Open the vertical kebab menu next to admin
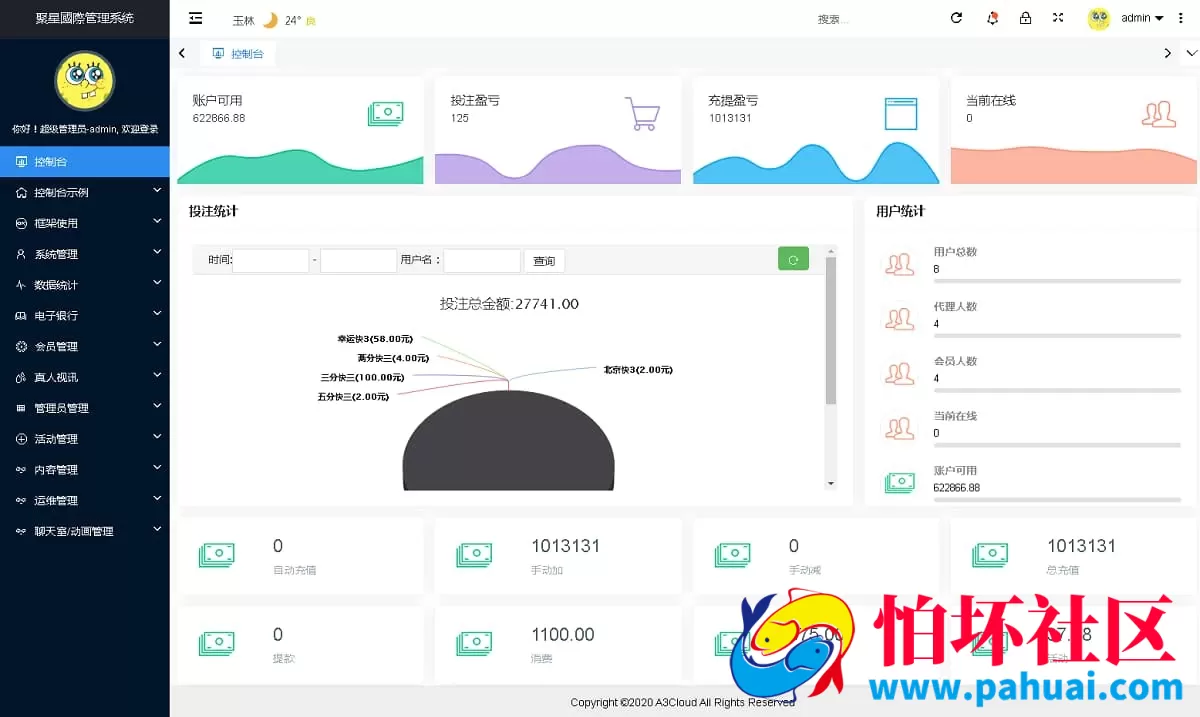Screen dimensions: 1200x717 [x=1181, y=19]
